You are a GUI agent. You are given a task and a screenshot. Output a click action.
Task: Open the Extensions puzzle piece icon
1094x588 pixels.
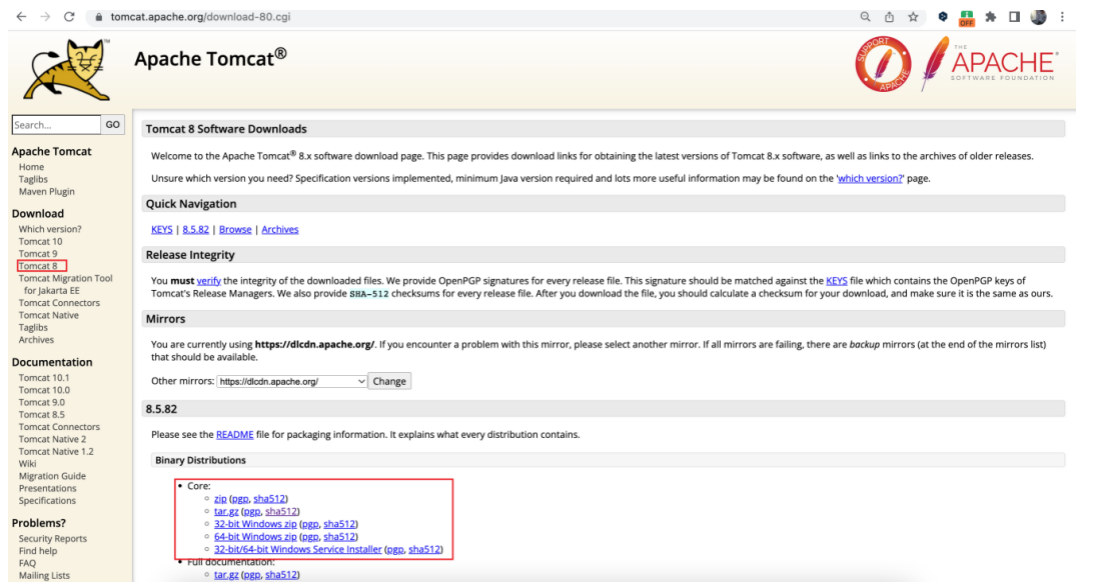(x=991, y=17)
